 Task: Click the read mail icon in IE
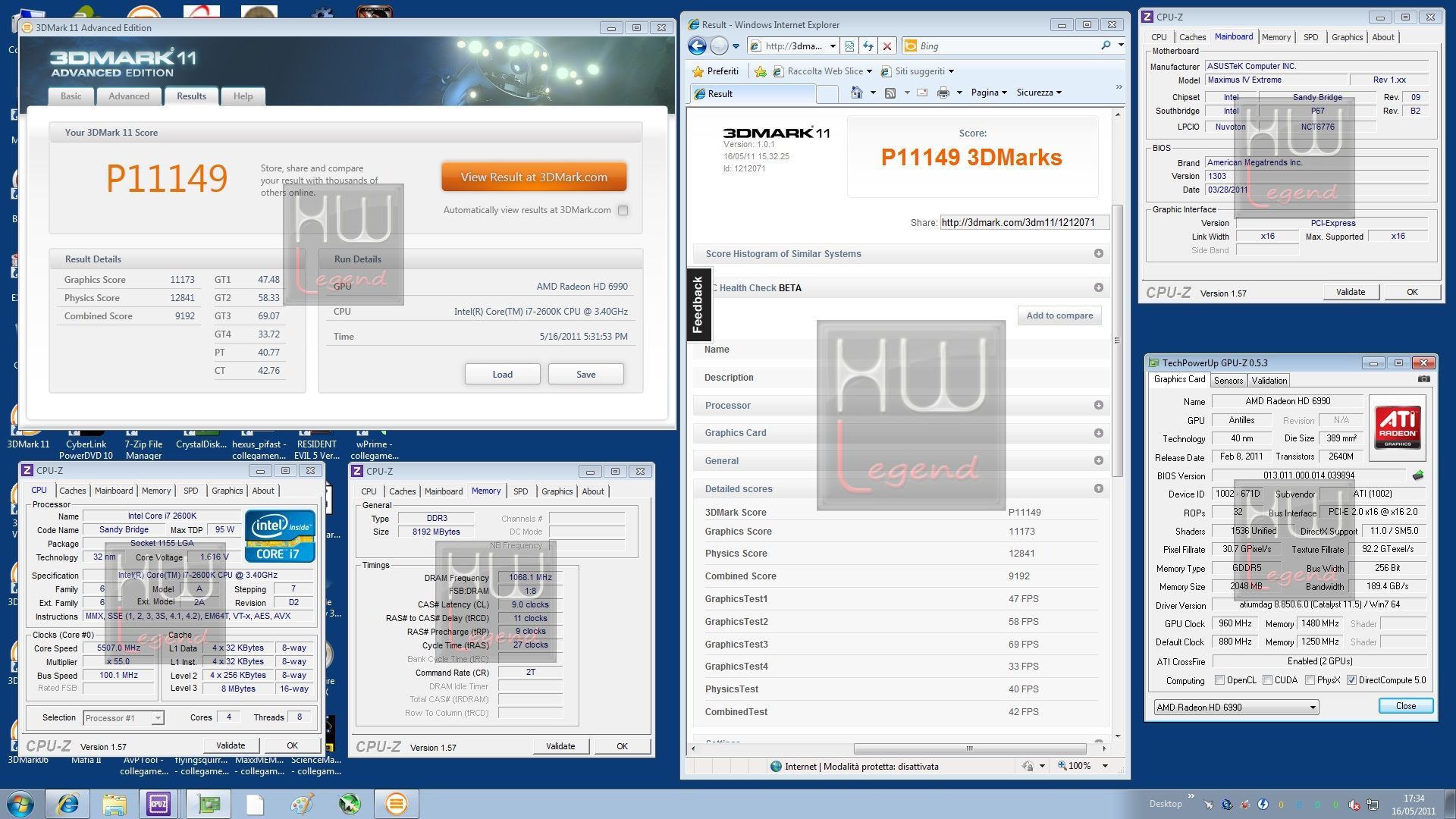(922, 93)
